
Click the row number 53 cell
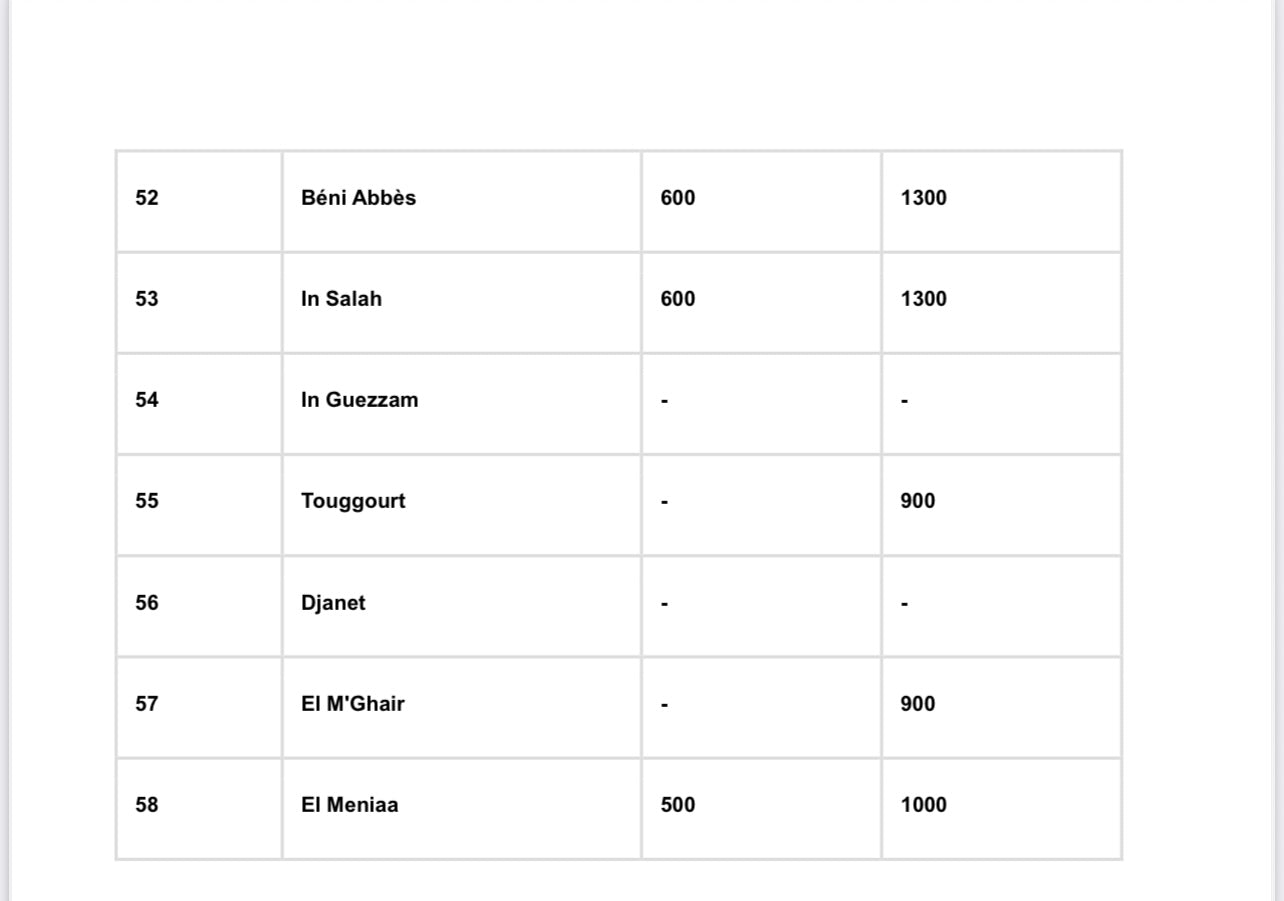[147, 299]
